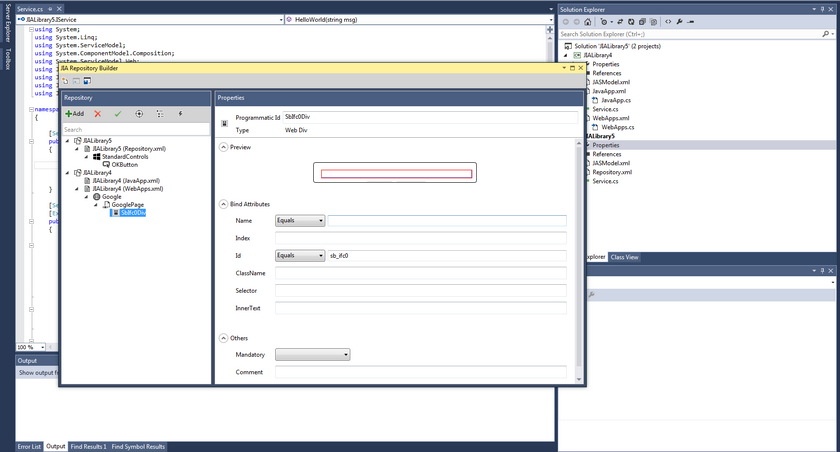Click plus split icon at editor top right
840x452 pixels.
pos(550,30)
